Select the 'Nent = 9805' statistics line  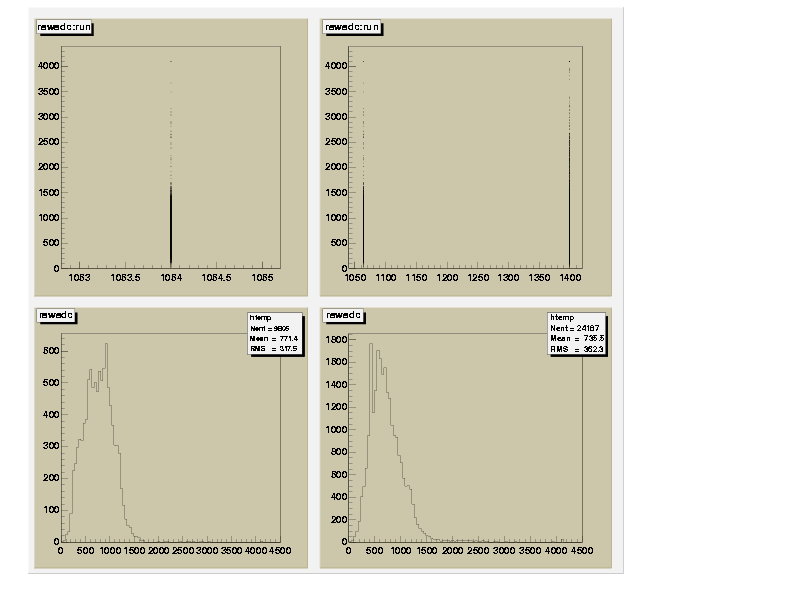tap(270, 328)
